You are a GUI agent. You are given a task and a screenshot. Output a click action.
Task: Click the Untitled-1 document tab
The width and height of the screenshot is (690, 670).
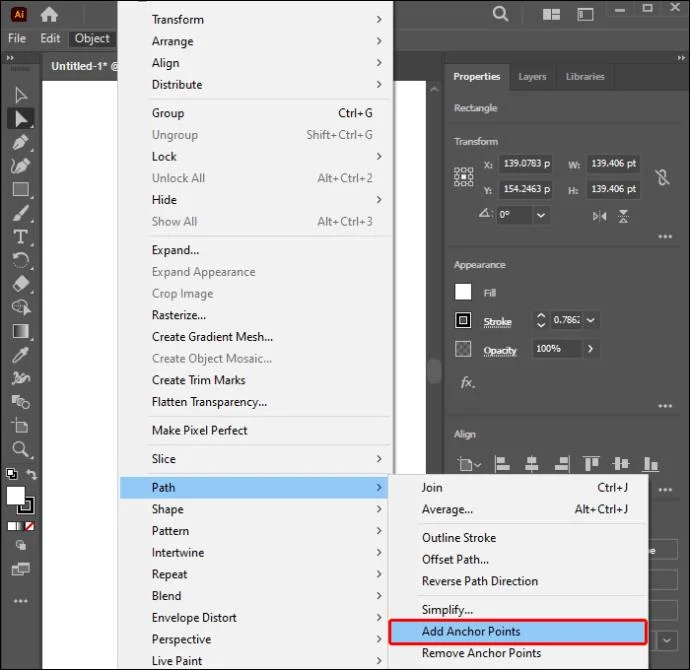click(83, 66)
